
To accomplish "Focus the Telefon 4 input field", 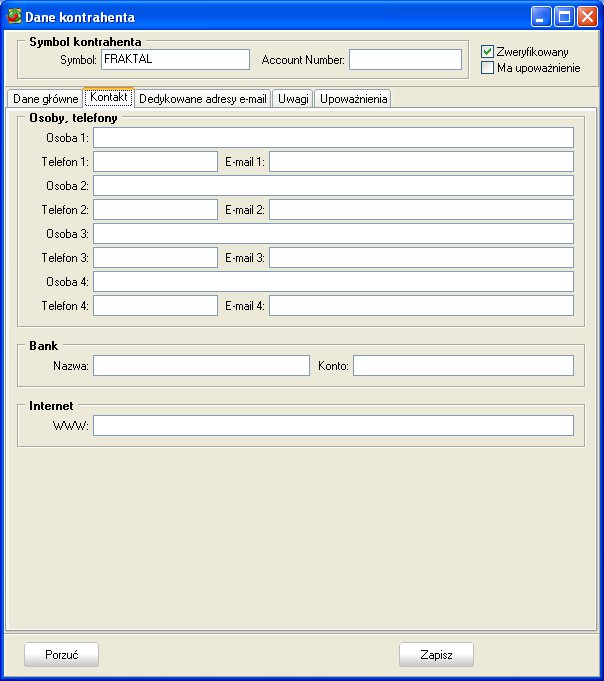I will click(155, 306).
